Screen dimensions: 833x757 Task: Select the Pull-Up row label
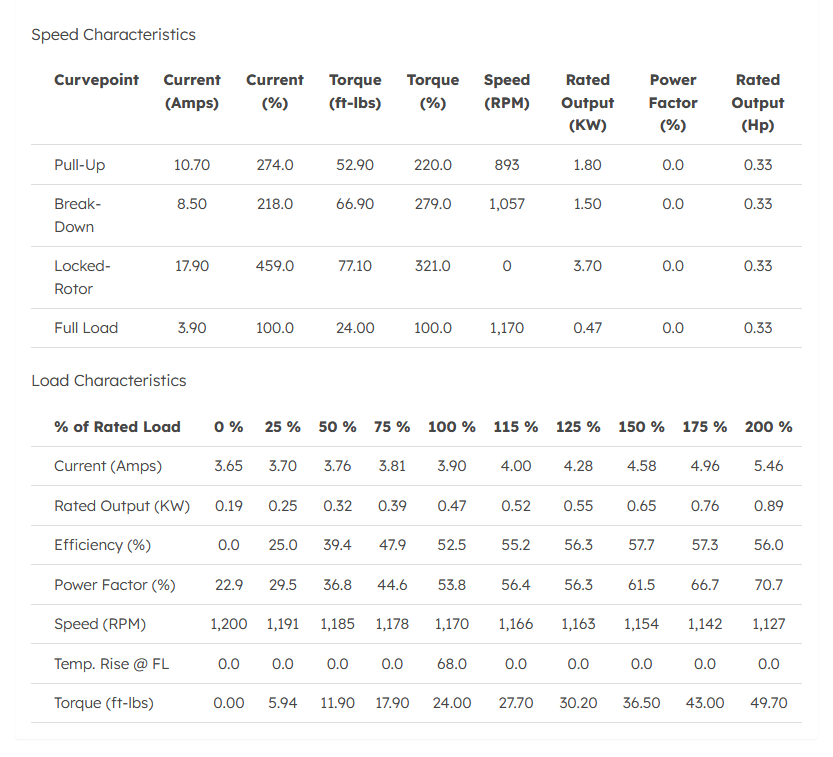coord(78,165)
